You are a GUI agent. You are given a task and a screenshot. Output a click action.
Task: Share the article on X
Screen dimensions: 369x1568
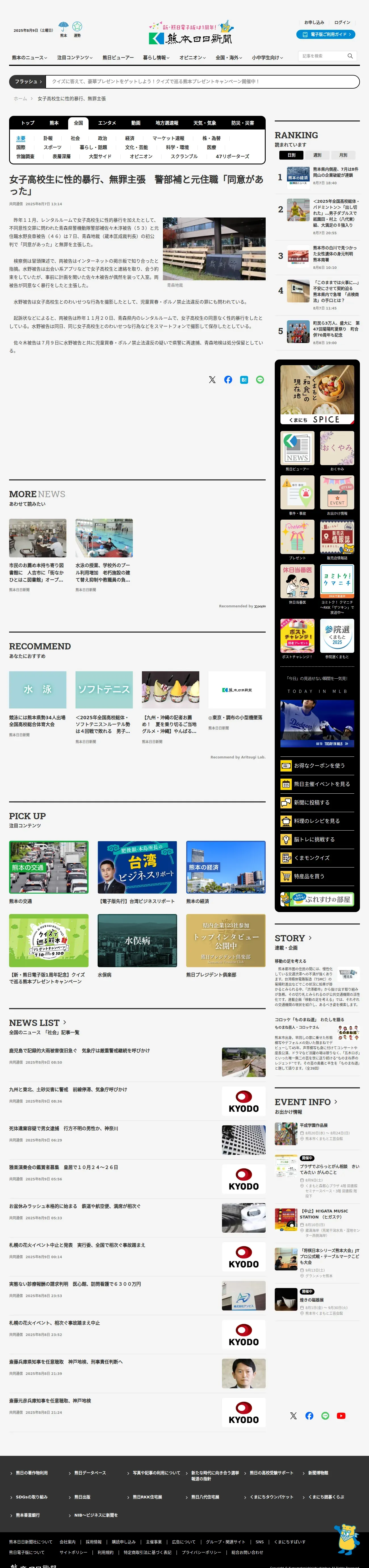pos(212,380)
